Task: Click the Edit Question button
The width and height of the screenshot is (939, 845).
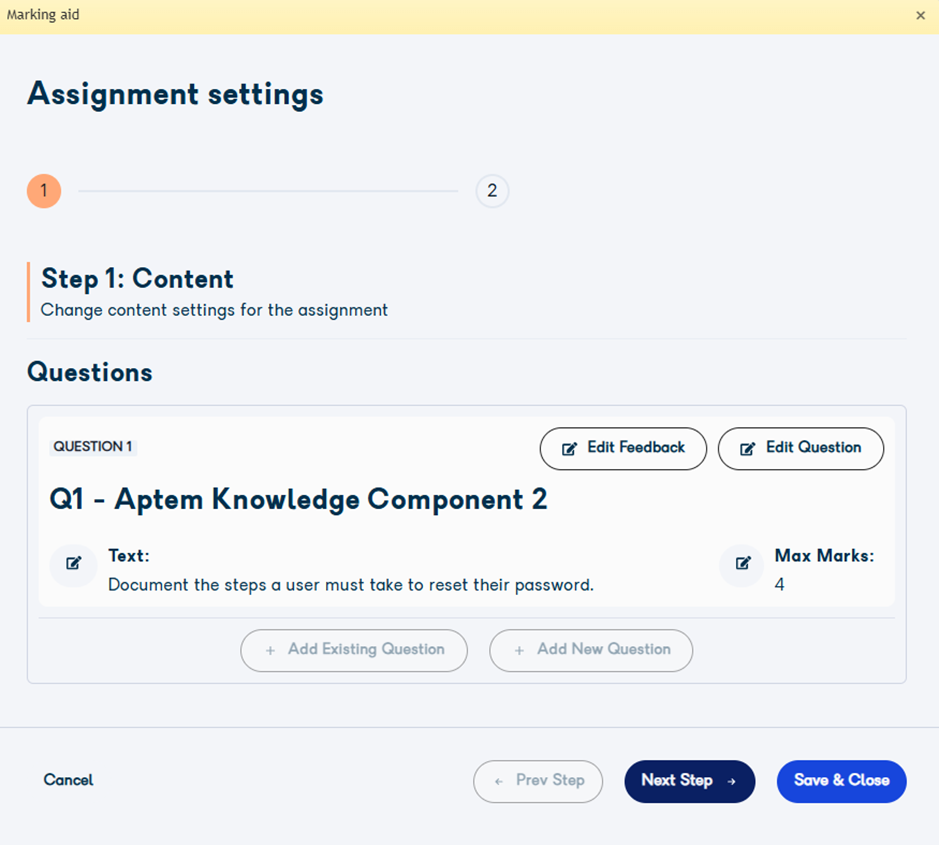Action: click(801, 449)
